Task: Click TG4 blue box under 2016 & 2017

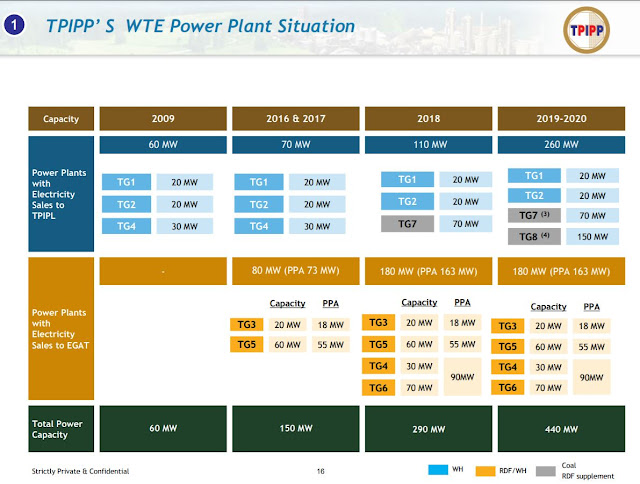Action: pyautogui.click(x=259, y=226)
